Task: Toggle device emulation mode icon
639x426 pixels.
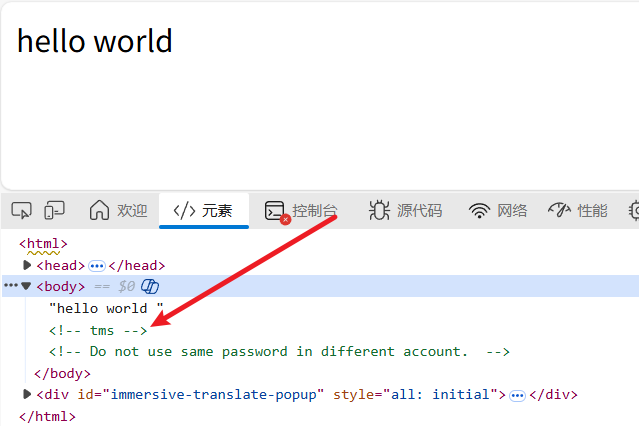Action: 54,210
